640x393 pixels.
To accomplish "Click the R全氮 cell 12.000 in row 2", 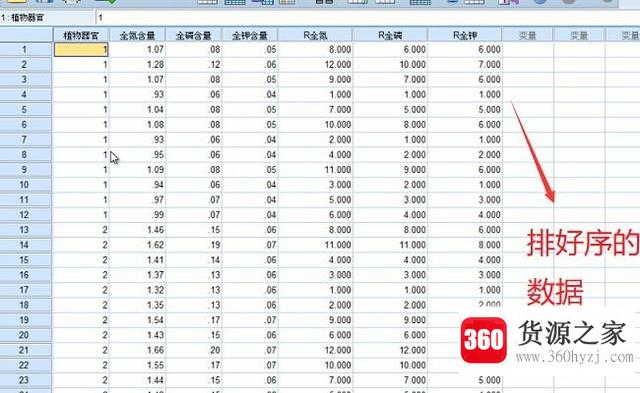I will (316, 64).
